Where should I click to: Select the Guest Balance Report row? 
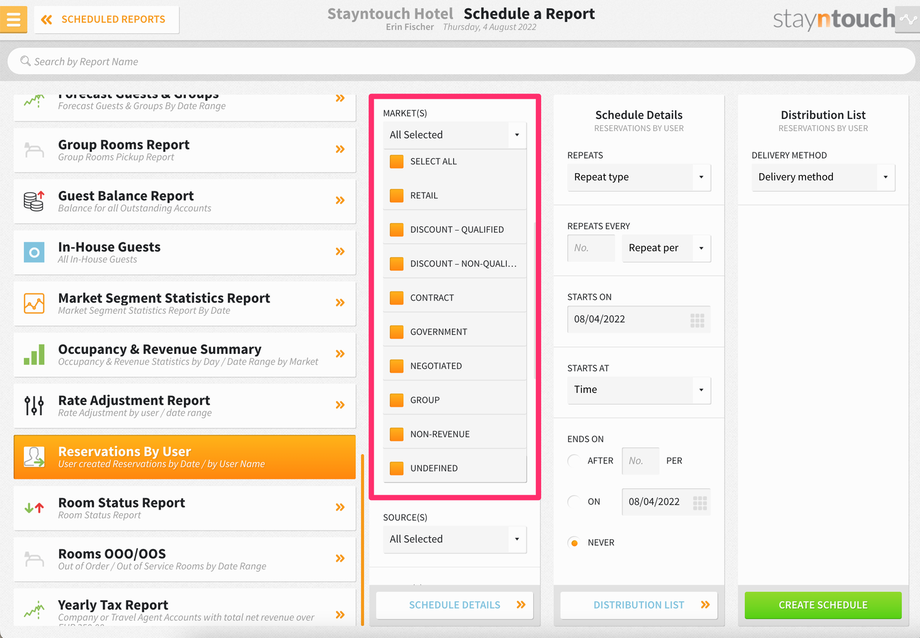(185, 201)
